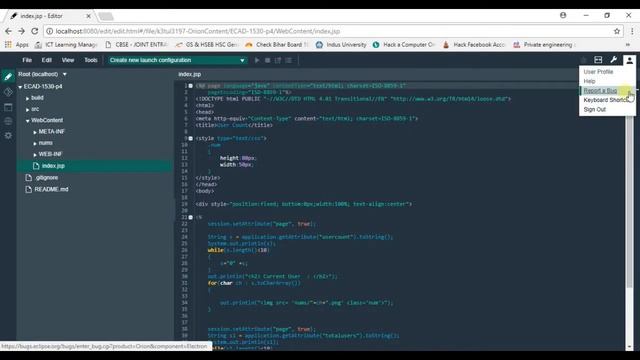The height and width of the screenshot is (360, 640).
Task: Expand the build folder
Action: tap(27, 98)
